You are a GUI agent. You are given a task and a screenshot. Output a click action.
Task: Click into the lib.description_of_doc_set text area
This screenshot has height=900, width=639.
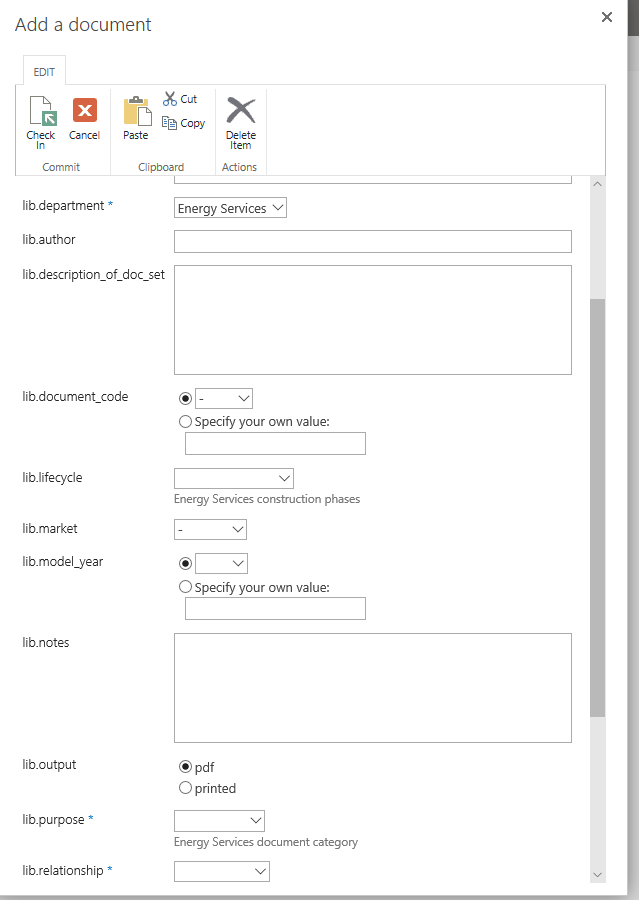coord(373,320)
